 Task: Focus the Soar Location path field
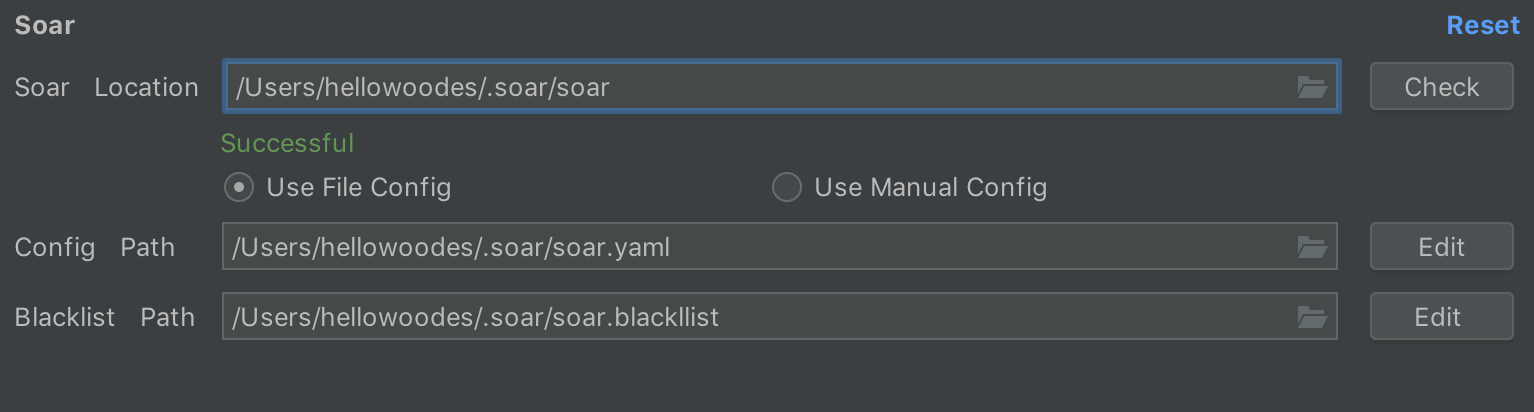click(781, 87)
